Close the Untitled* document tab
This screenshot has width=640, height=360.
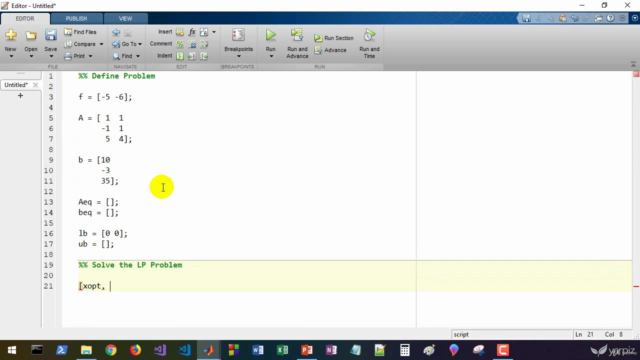click(36, 85)
